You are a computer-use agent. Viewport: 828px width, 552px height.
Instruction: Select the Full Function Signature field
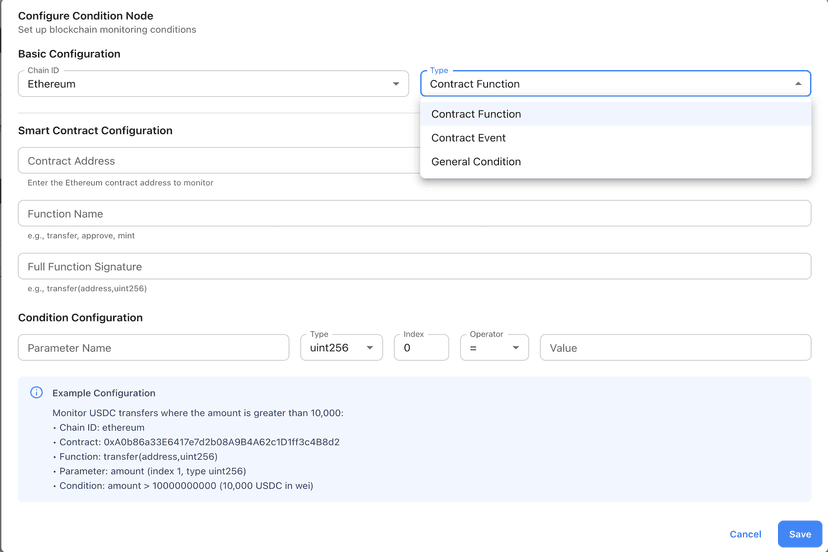click(x=414, y=267)
